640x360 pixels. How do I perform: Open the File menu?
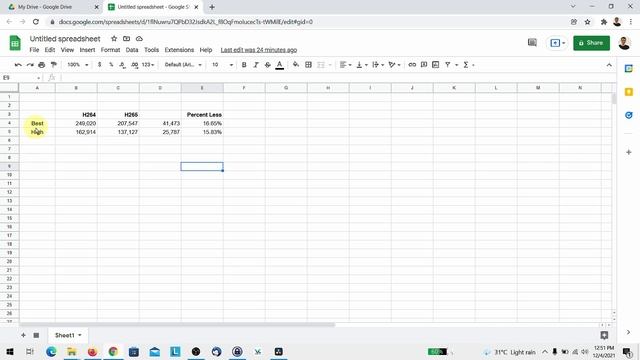pos(34,50)
